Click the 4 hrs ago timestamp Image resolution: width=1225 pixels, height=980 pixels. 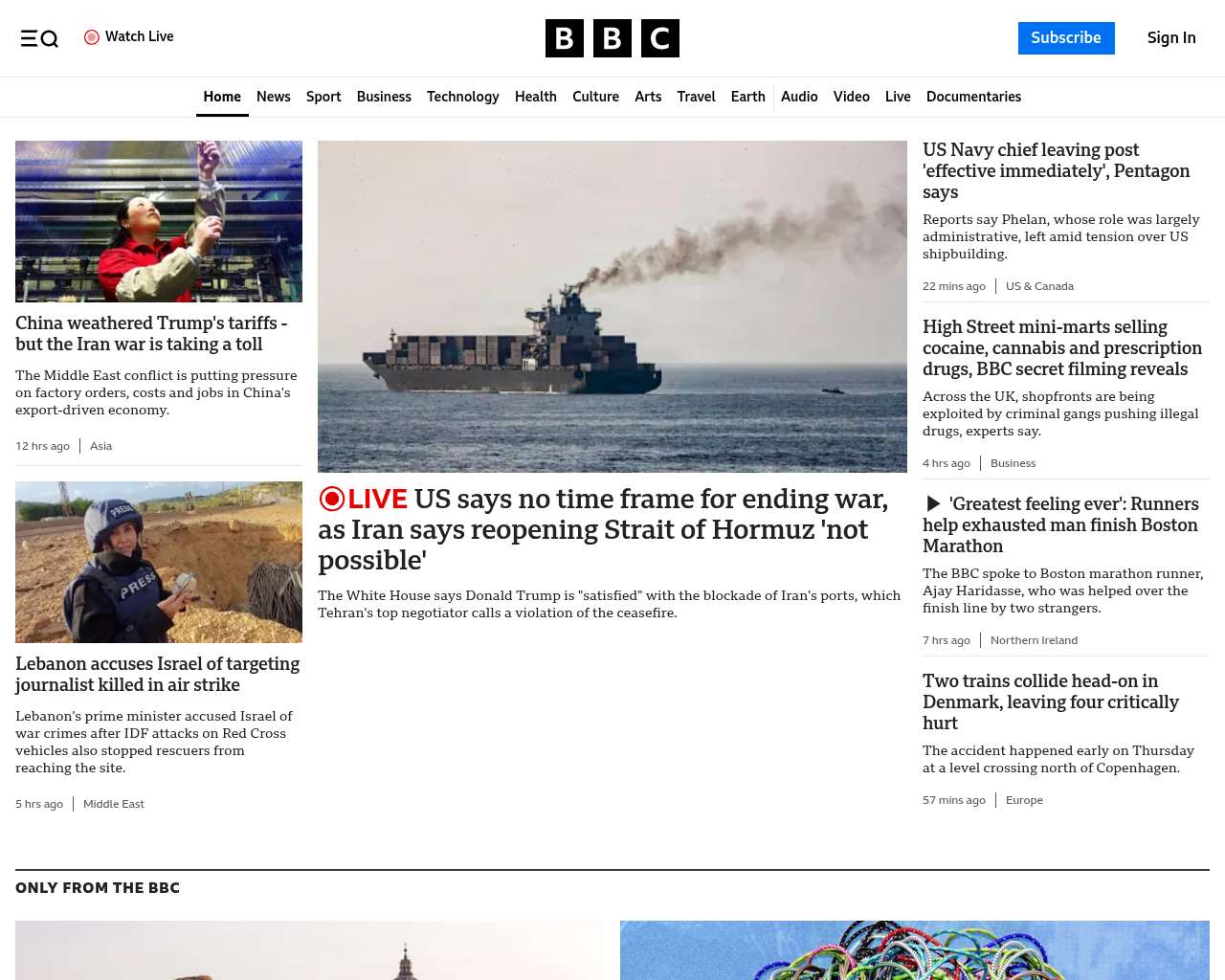tap(947, 463)
